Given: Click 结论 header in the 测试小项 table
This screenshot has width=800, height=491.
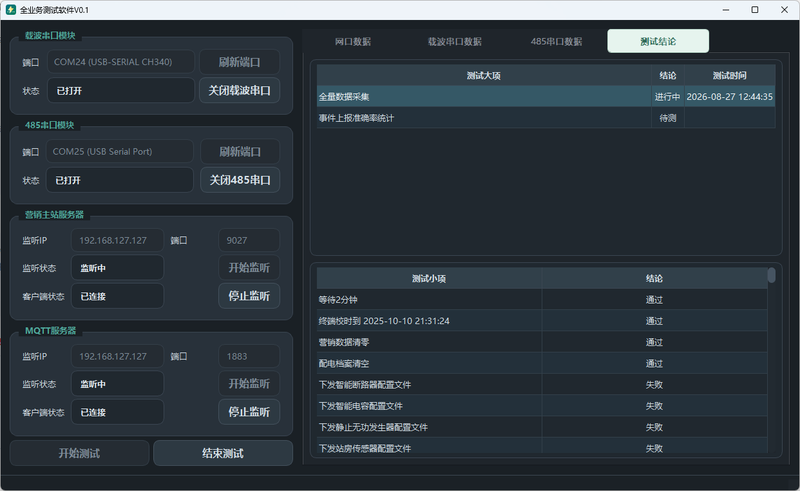Looking at the screenshot, I should click(x=654, y=278).
